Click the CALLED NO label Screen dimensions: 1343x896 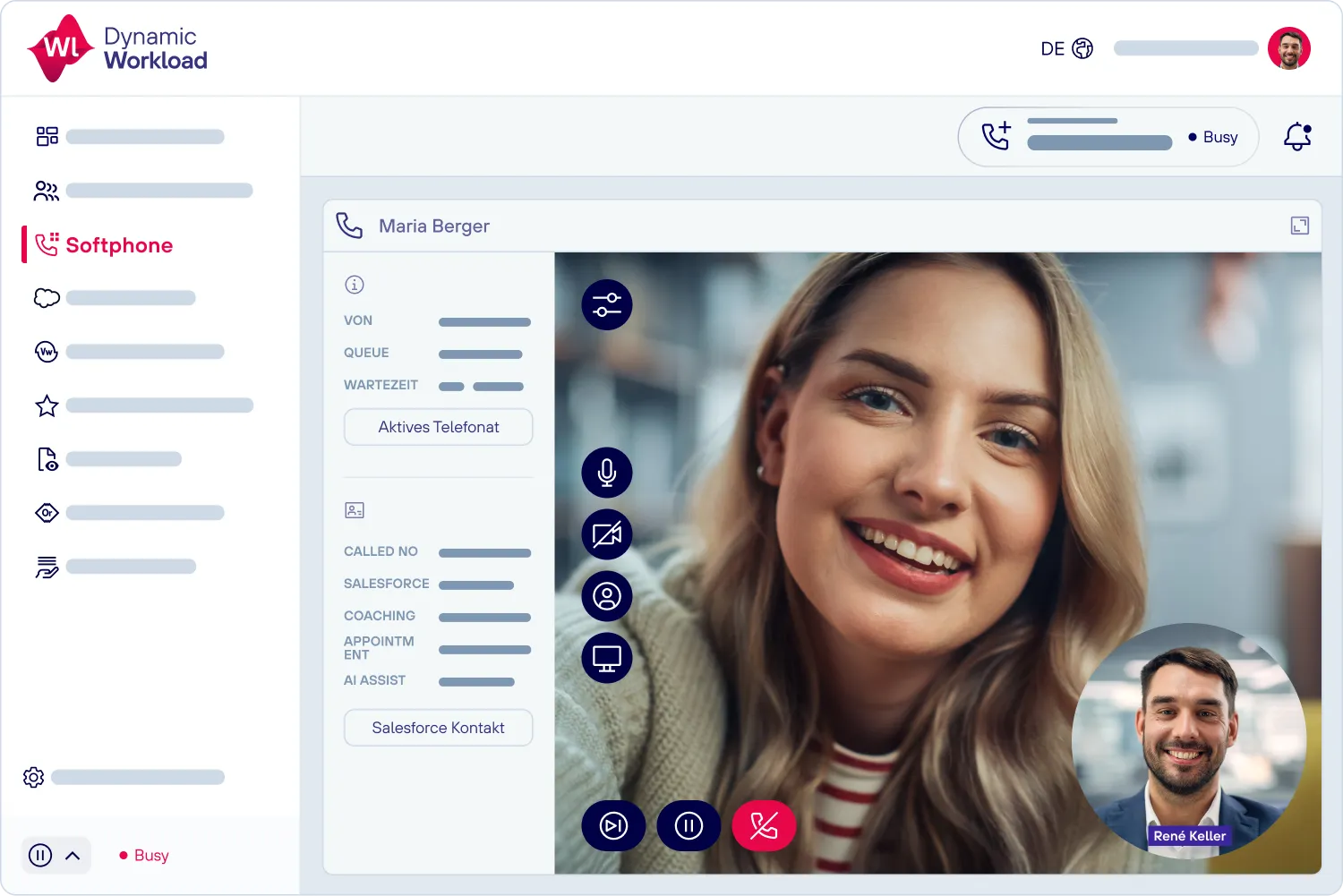[381, 551]
